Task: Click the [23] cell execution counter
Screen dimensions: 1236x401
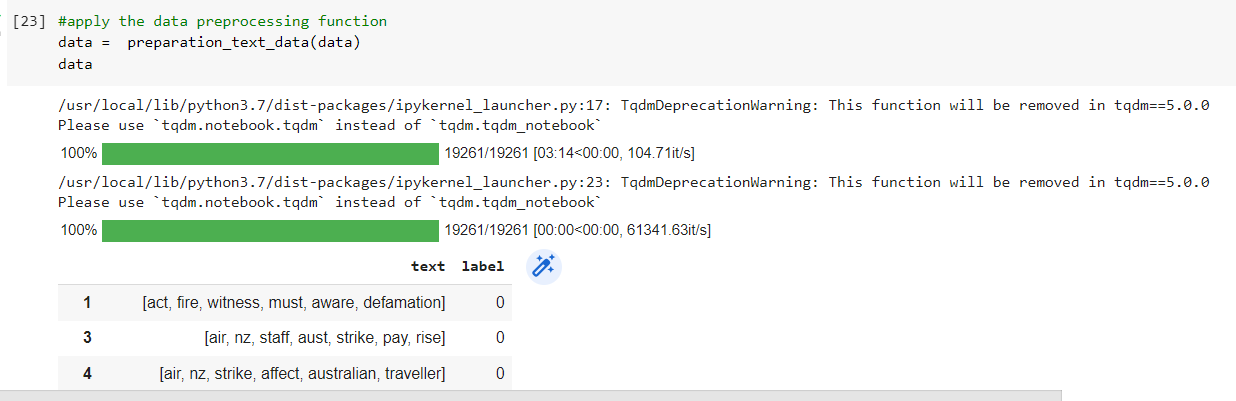Action: point(30,21)
